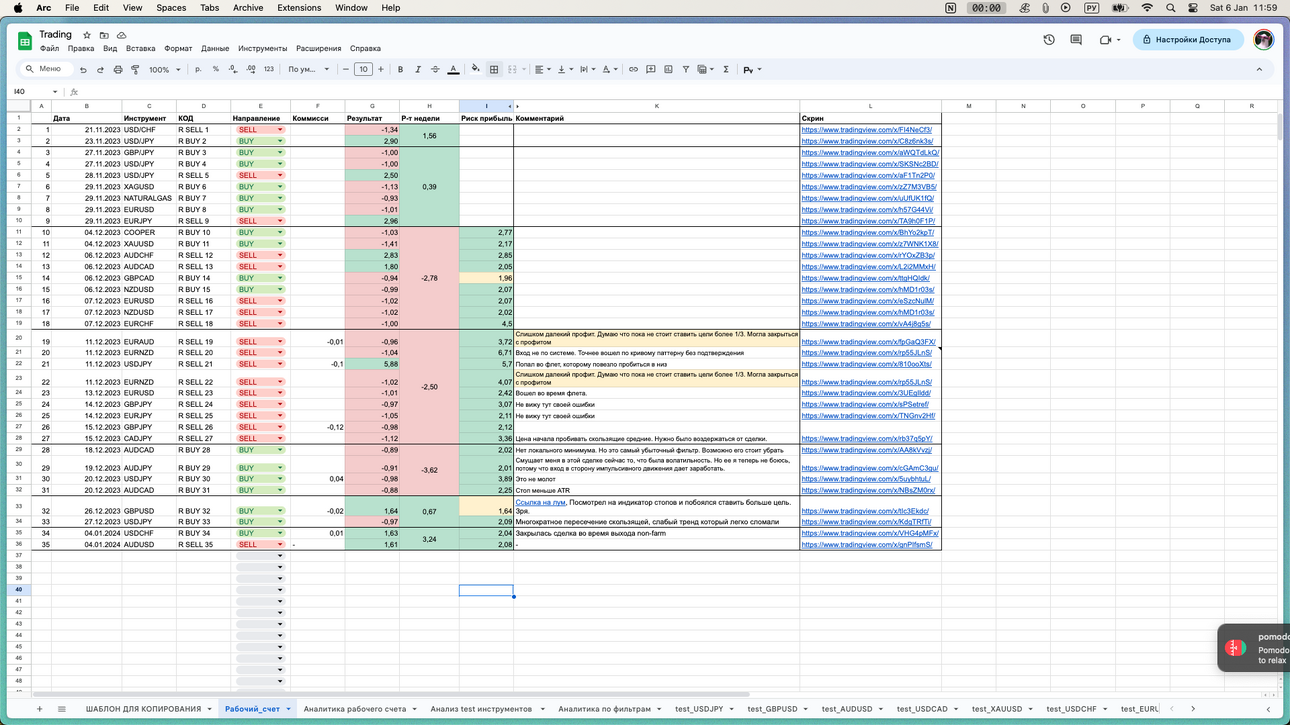The image size is (1290, 725).
Task: Add a new sheet with plus
Action: point(40,709)
